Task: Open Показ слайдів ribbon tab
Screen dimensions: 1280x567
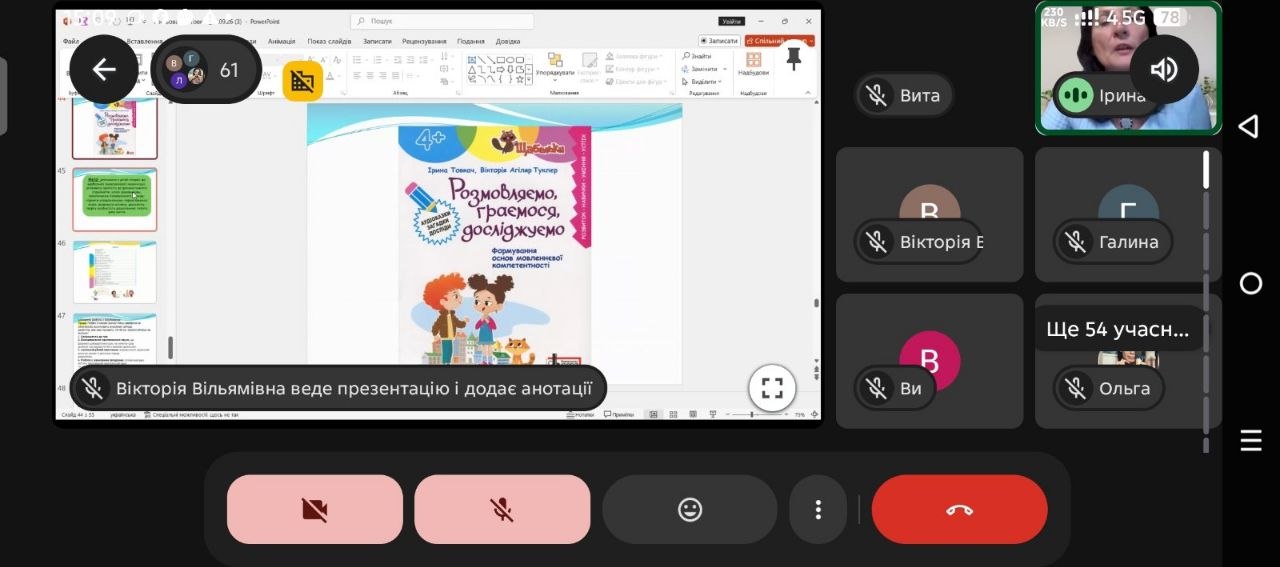Action: pos(329,41)
